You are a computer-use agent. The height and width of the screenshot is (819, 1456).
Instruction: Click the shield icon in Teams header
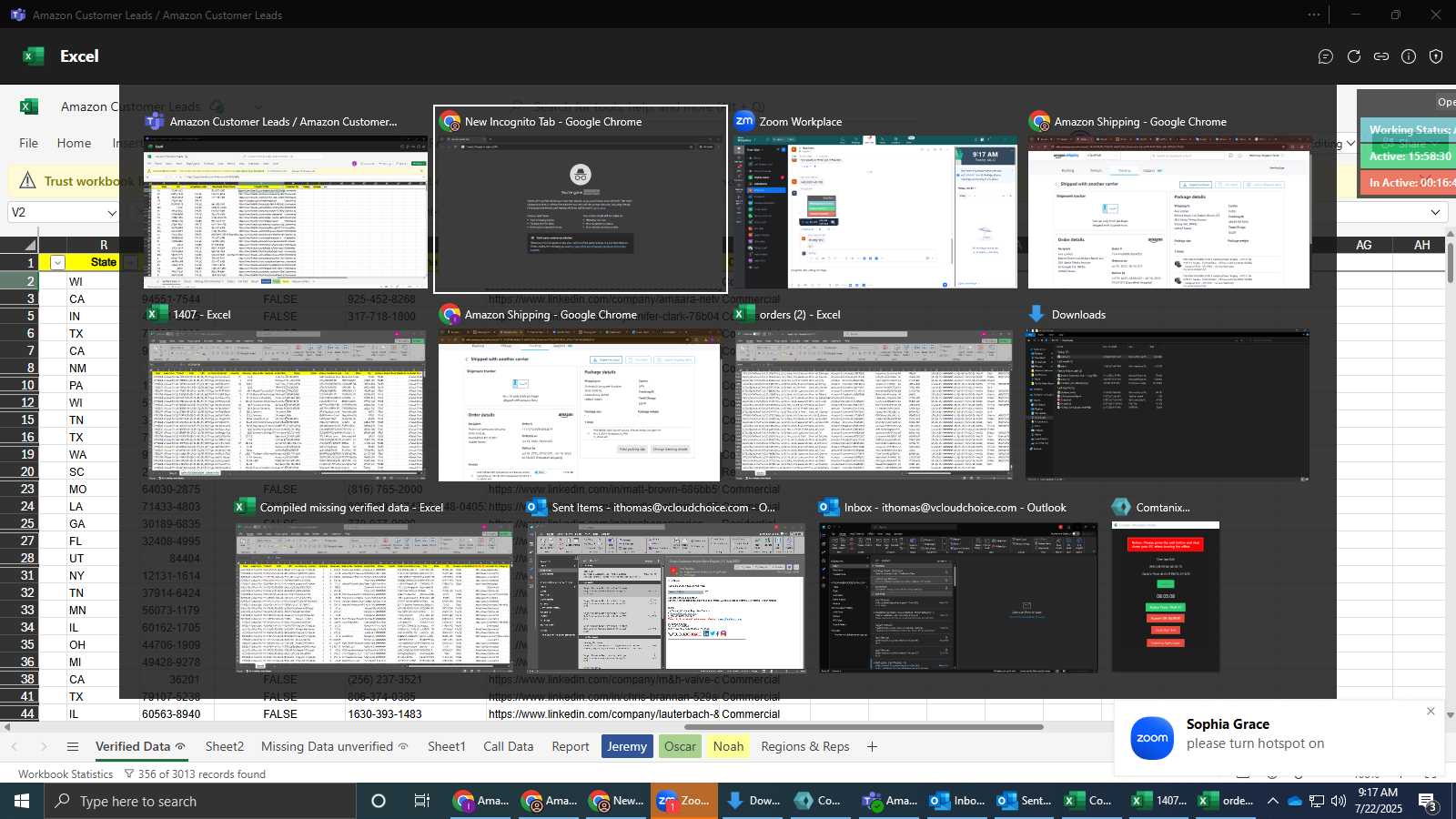tap(1436, 56)
